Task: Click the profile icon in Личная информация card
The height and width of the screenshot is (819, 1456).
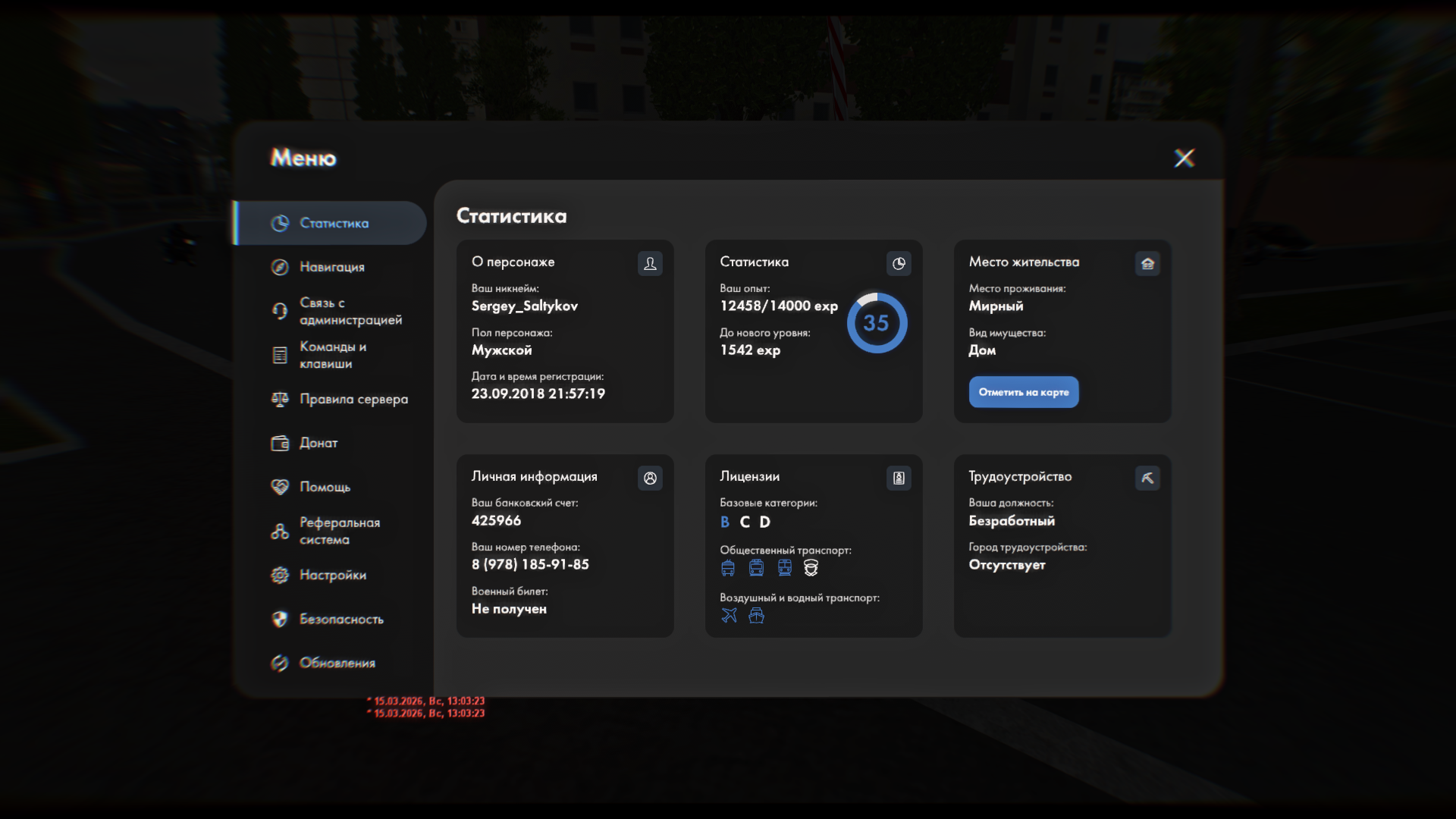Action: (x=650, y=478)
